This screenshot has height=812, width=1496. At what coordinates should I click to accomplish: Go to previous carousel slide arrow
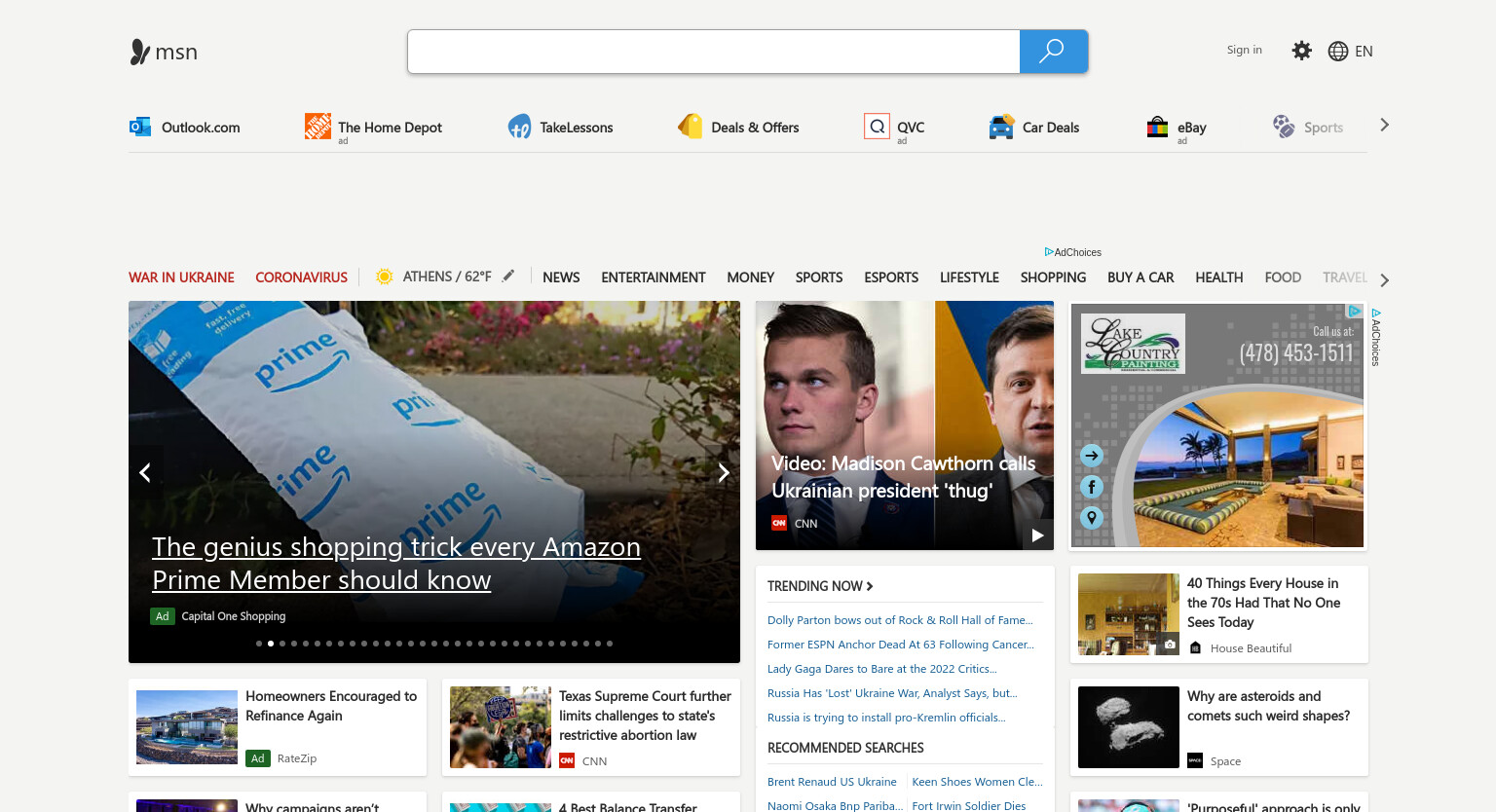pos(145,472)
